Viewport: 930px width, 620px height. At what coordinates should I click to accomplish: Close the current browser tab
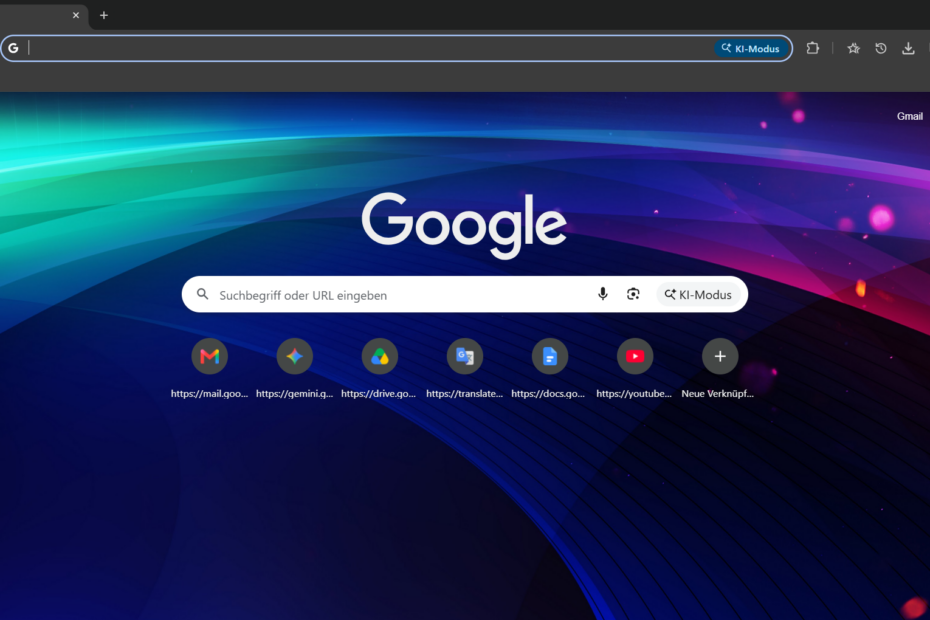76,15
